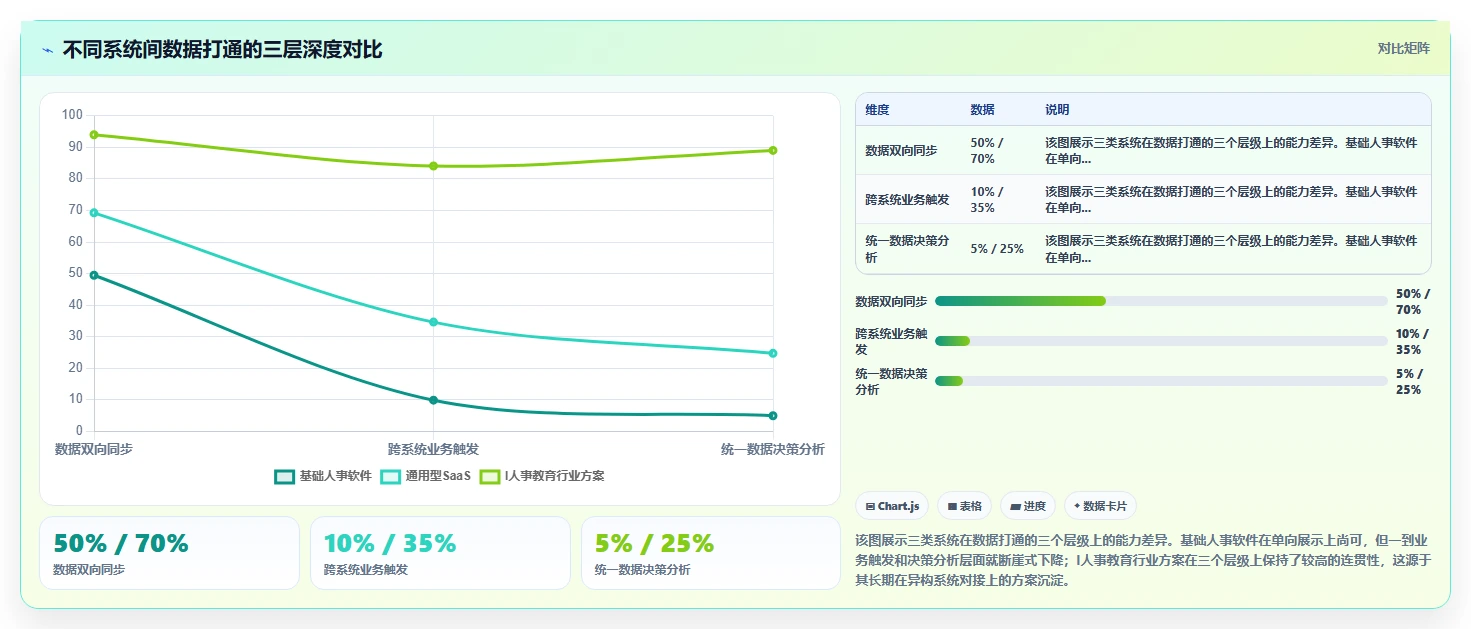Click 统一数据决策分析 in the table's third row
The image size is (1471, 629).
point(907,249)
